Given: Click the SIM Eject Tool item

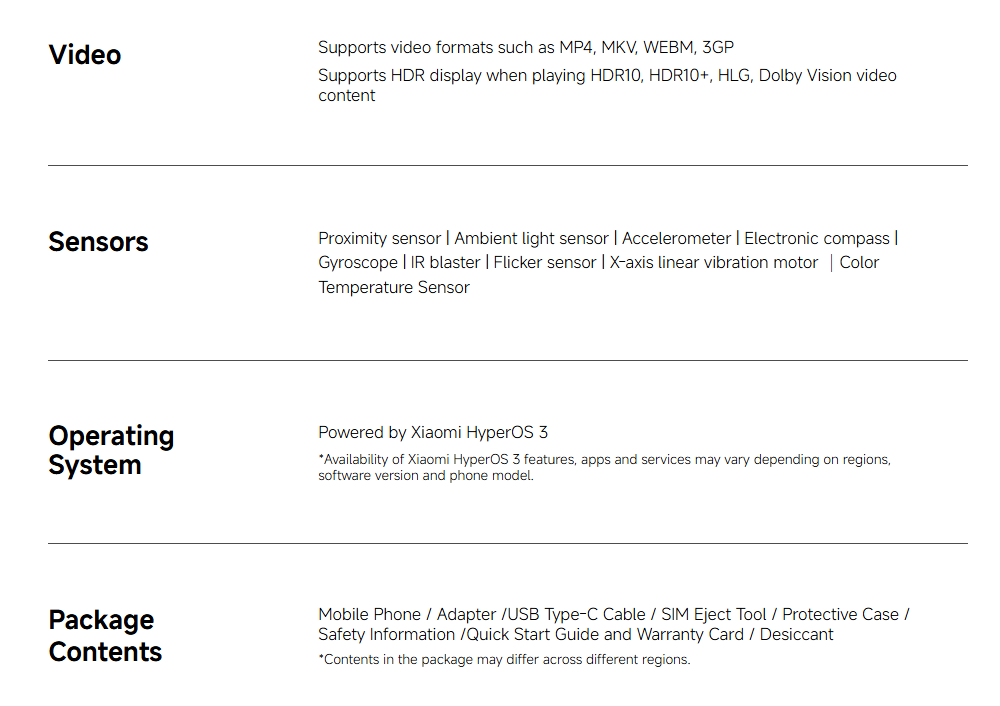Looking at the screenshot, I should [714, 614].
